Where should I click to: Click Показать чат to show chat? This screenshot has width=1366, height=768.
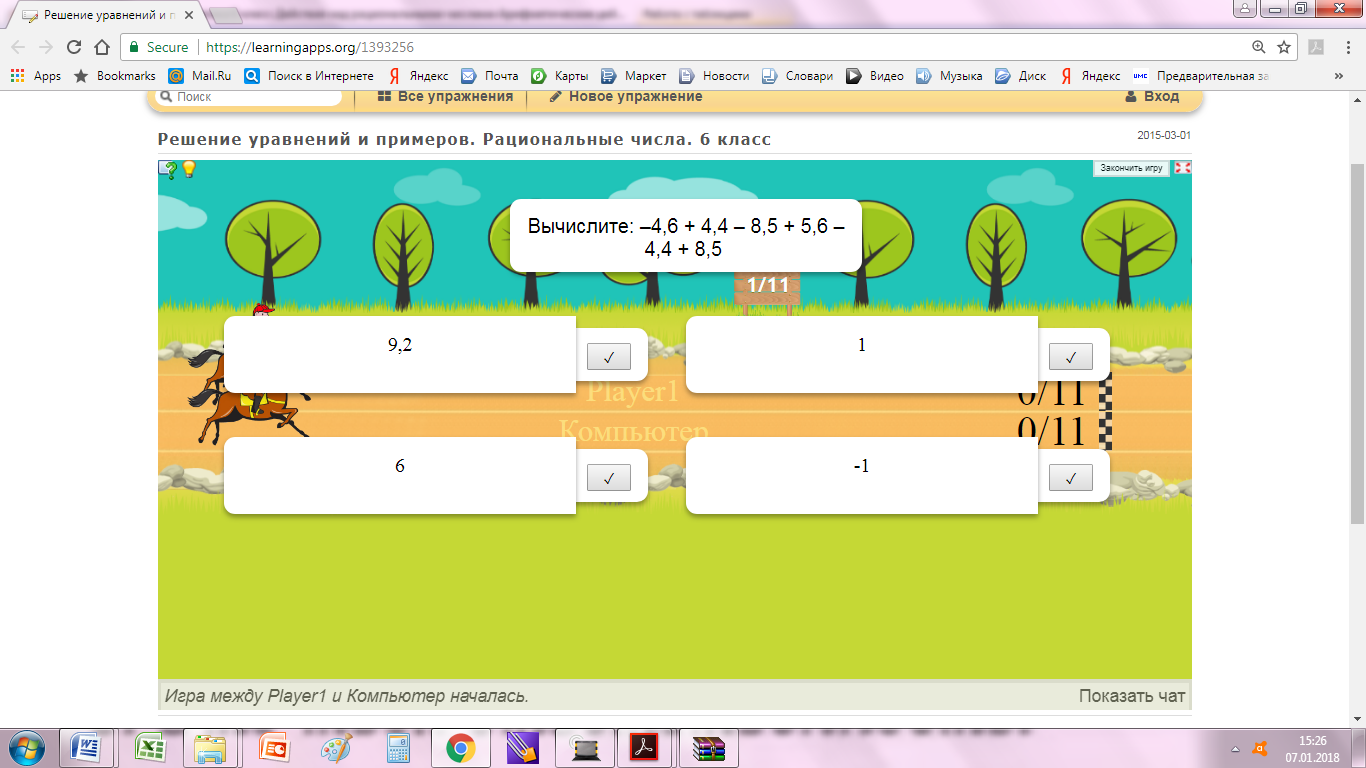pos(1132,696)
